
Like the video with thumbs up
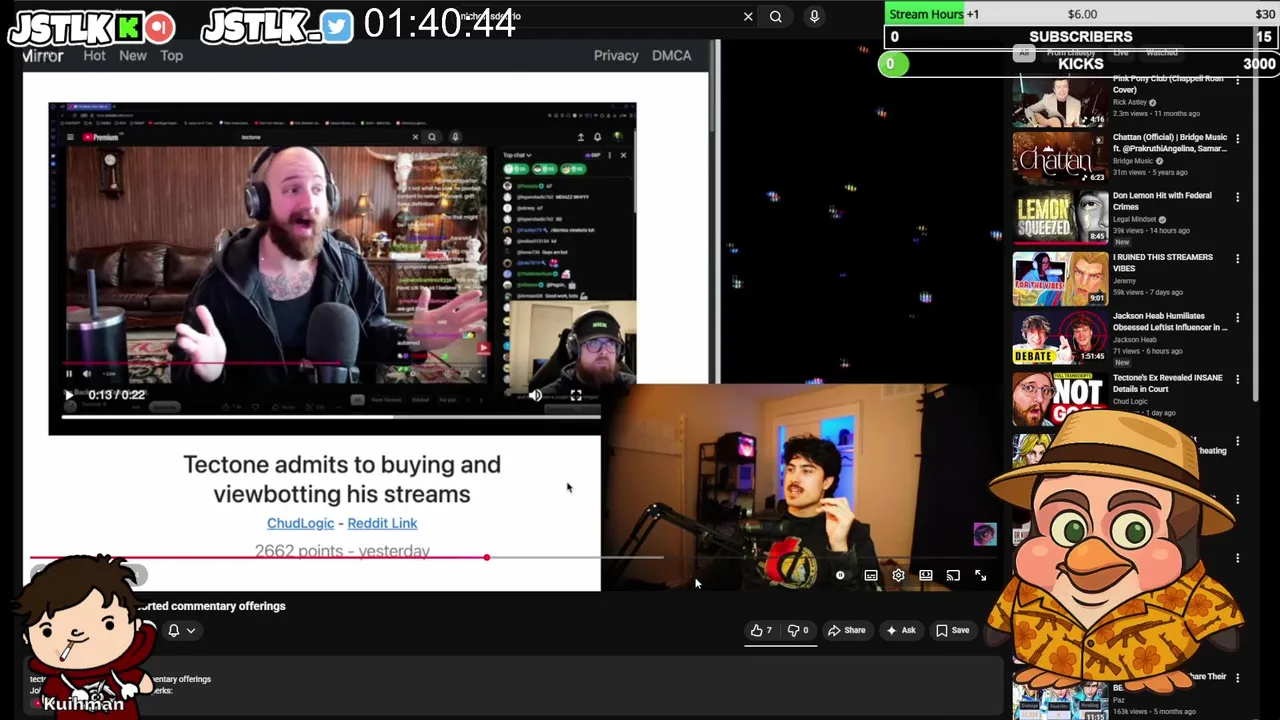click(x=762, y=630)
